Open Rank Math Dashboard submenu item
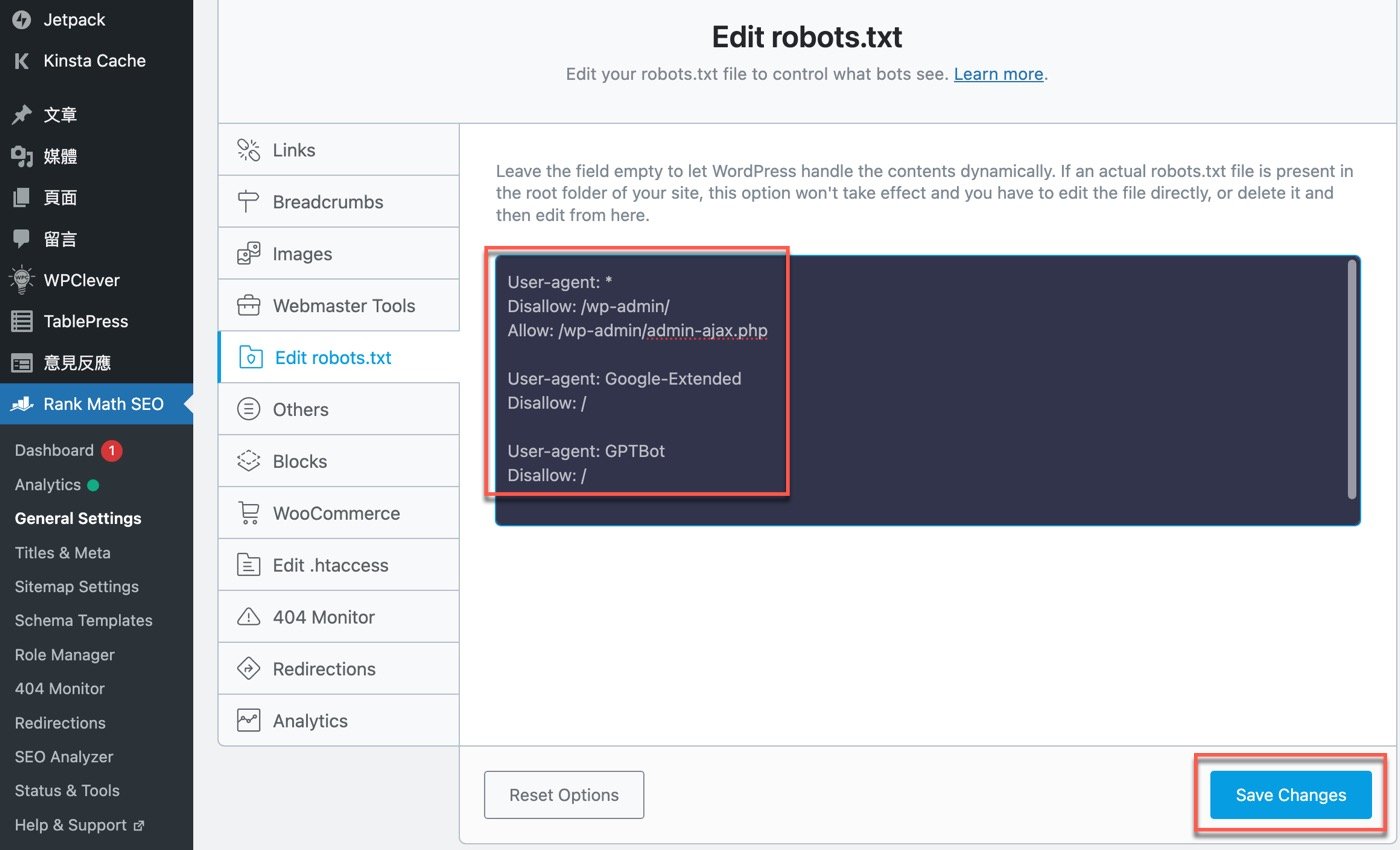This screenshot has height=850, width=1400. 54,450
